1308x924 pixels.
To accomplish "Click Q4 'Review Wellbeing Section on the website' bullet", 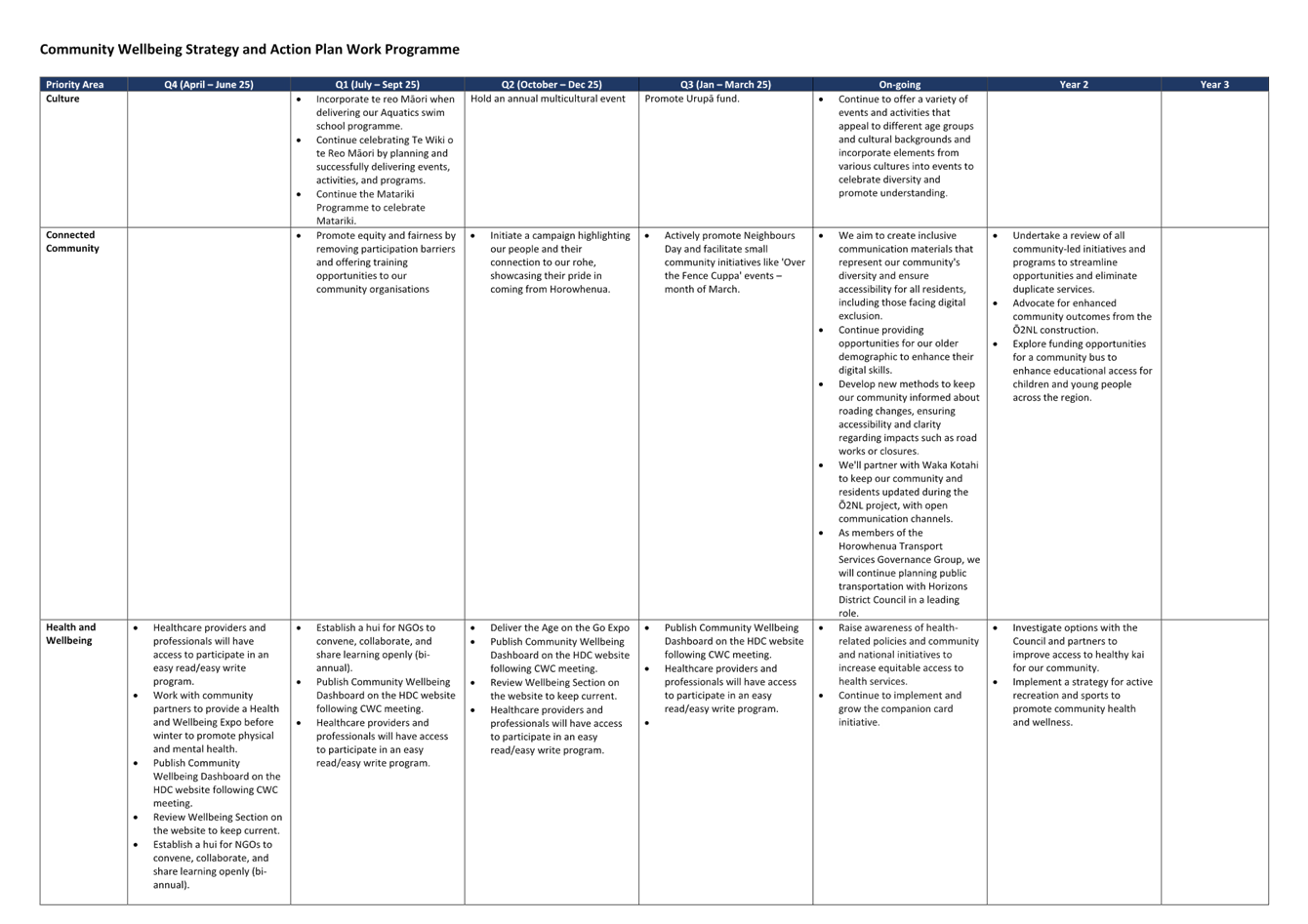I will pyautogui.click(x=217, y=824).
